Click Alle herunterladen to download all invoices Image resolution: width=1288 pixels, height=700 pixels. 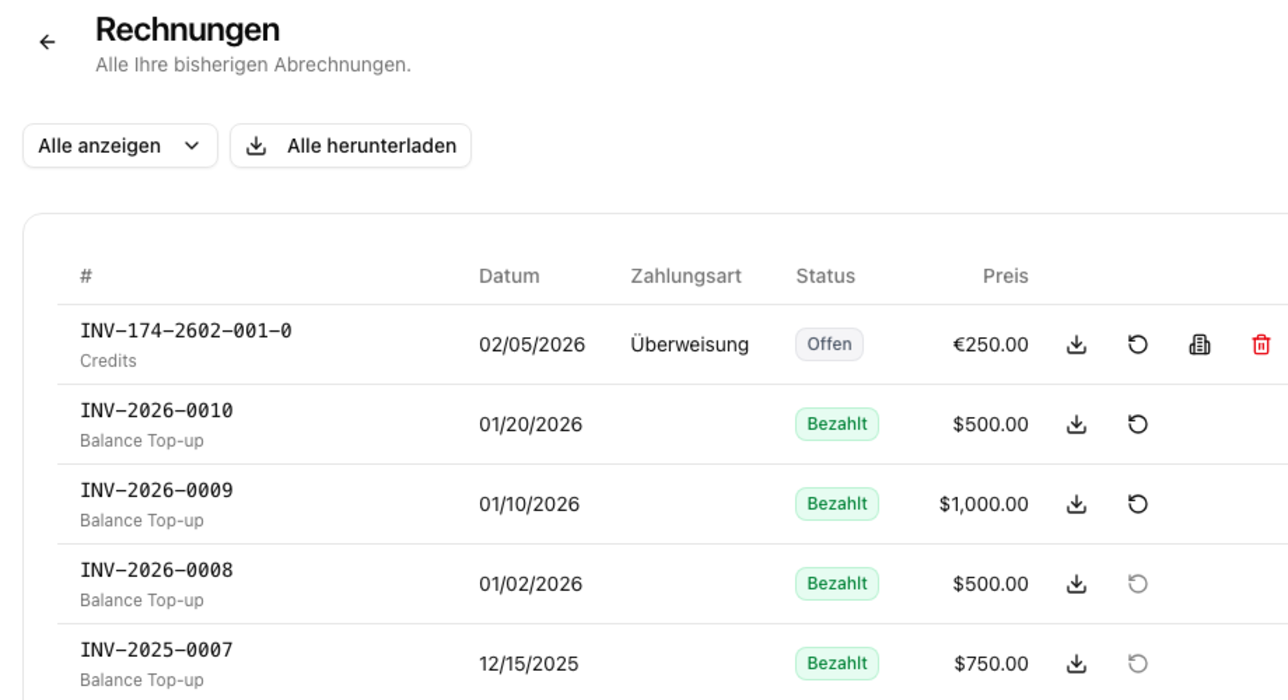(x=350, y=146)
